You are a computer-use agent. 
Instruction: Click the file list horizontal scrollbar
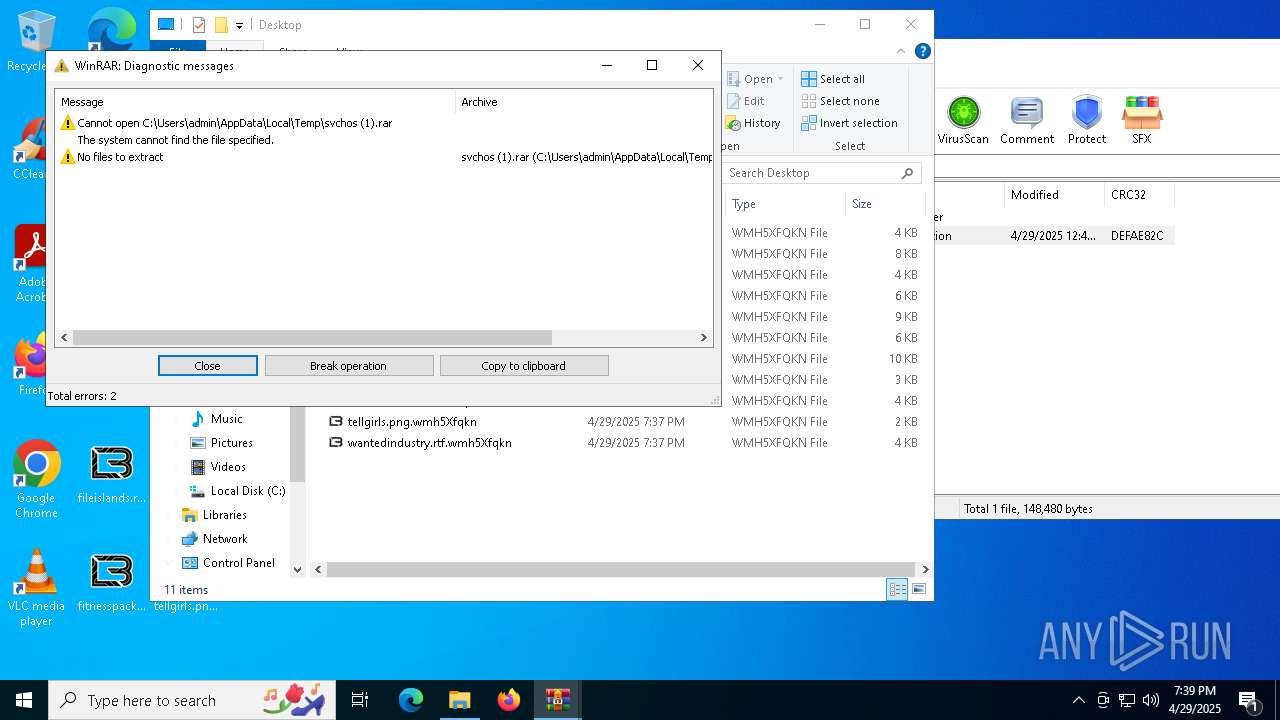[x=621, y=569]
